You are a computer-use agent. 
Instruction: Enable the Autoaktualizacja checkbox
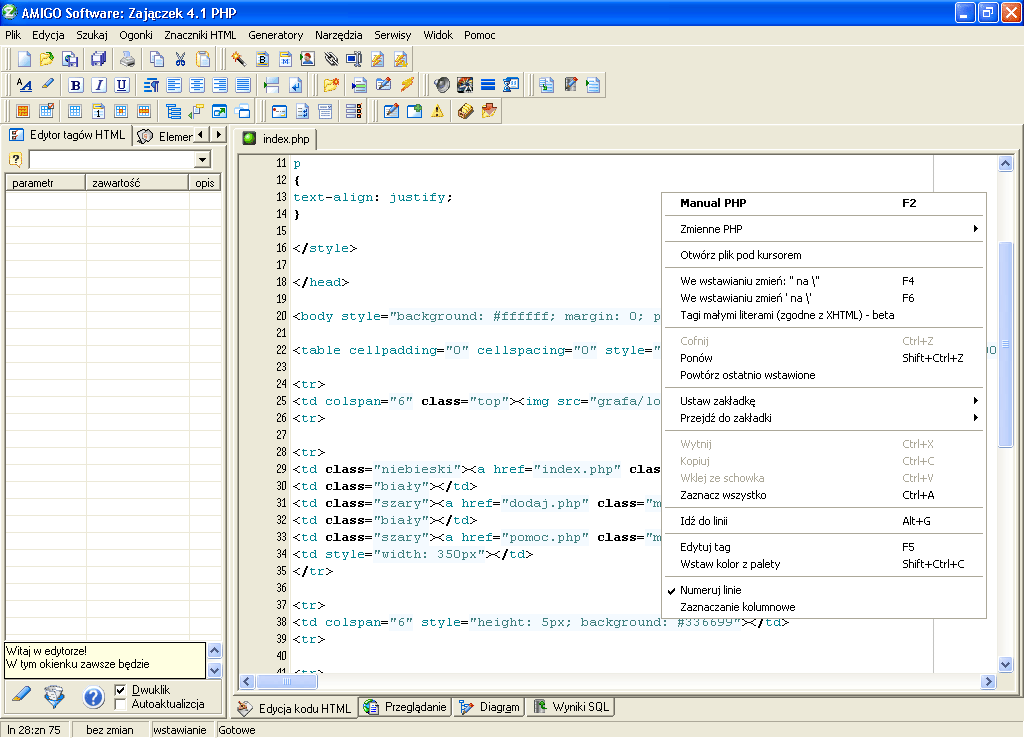[x=120, y=704]
